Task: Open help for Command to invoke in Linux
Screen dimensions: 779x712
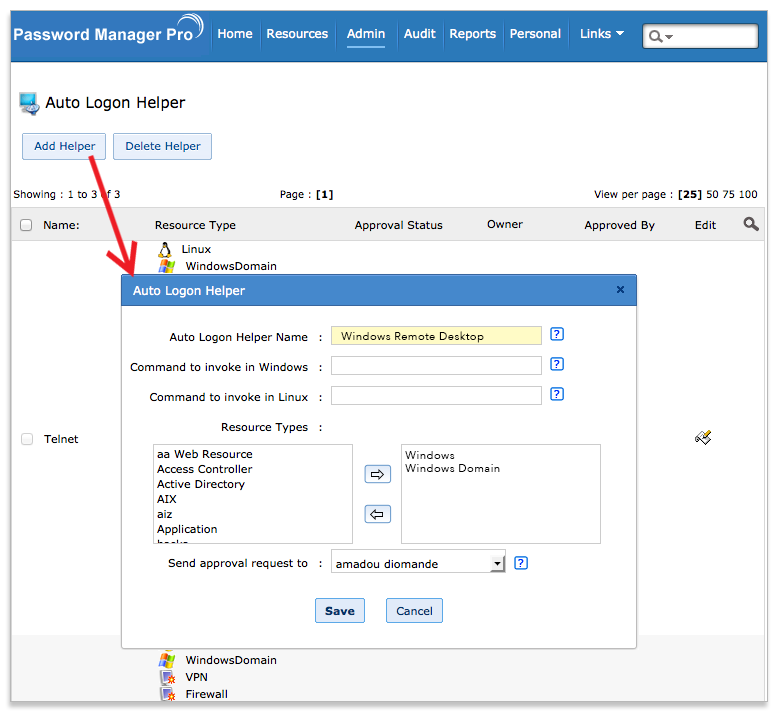Action: [557, 394]
